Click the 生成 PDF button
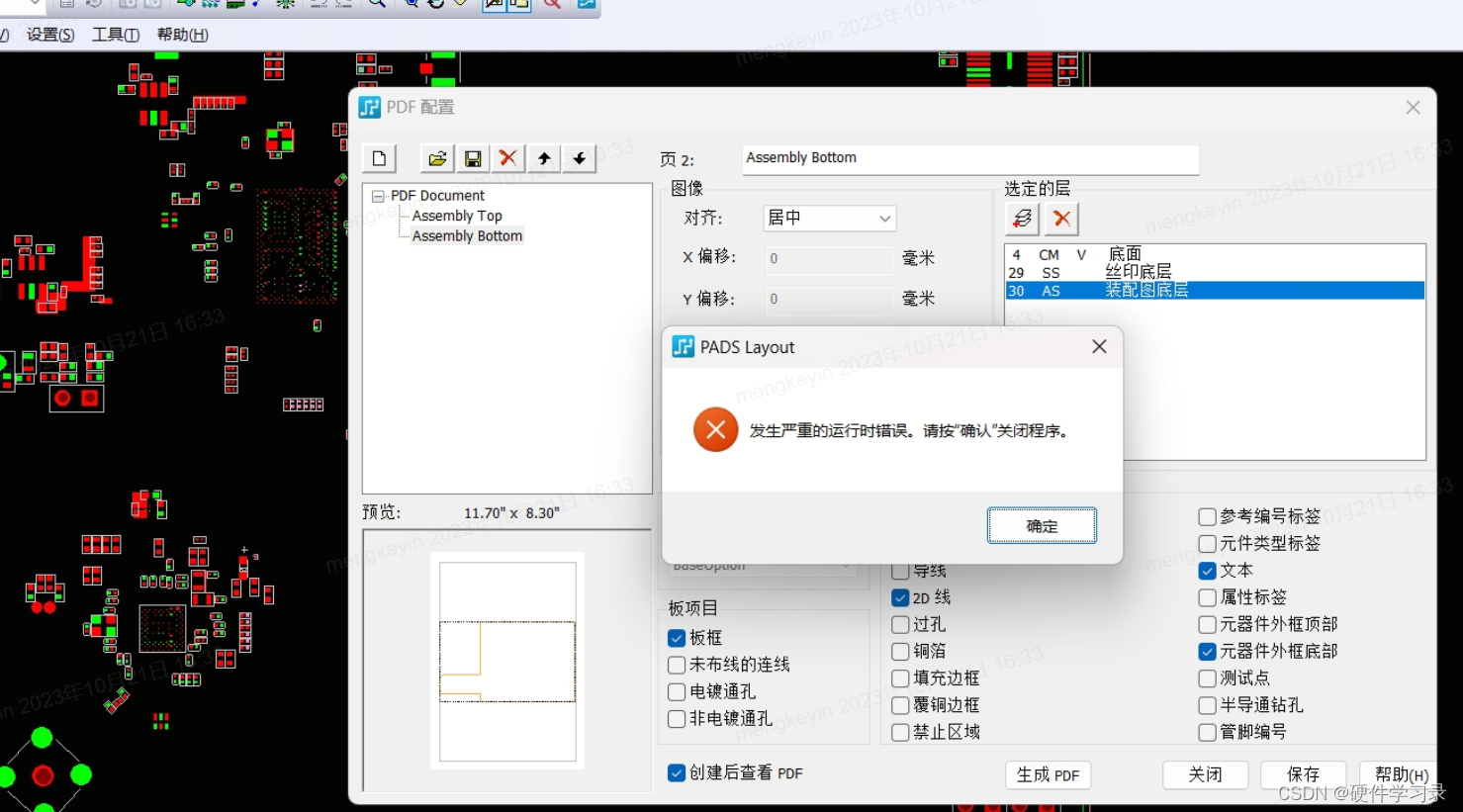 tap(1048, 774)
